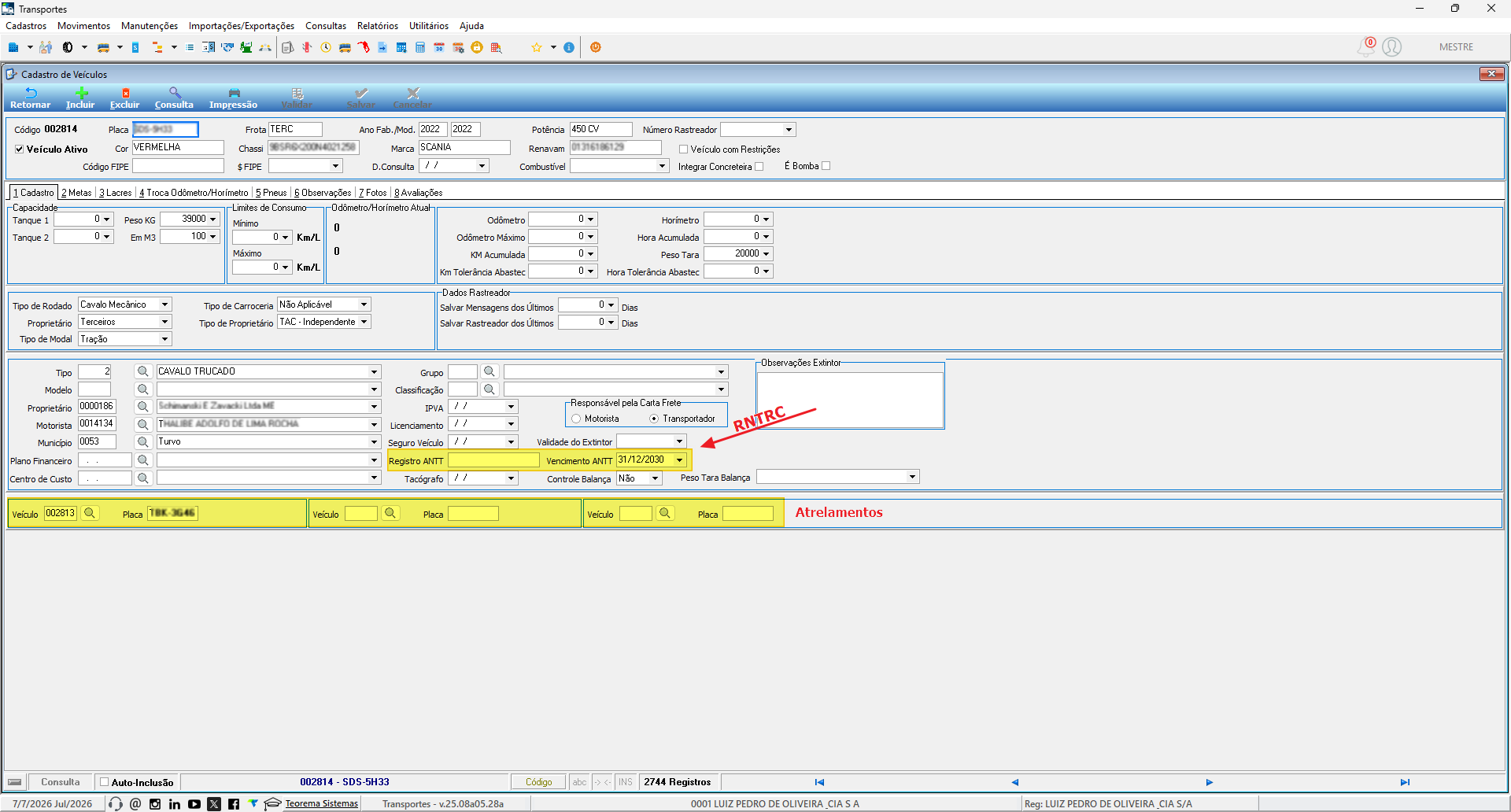
Task: Expand the Tipo de Rodado dropdown
Action: coord(164,304)
